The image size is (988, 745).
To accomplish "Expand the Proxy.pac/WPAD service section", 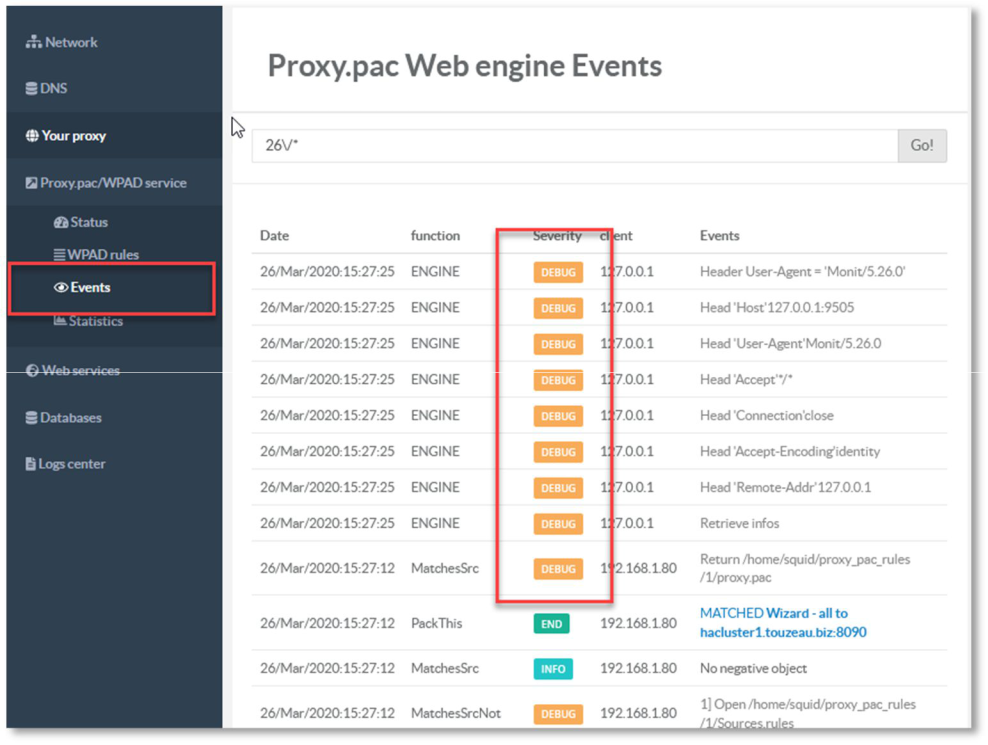I will tap(112, 183).
